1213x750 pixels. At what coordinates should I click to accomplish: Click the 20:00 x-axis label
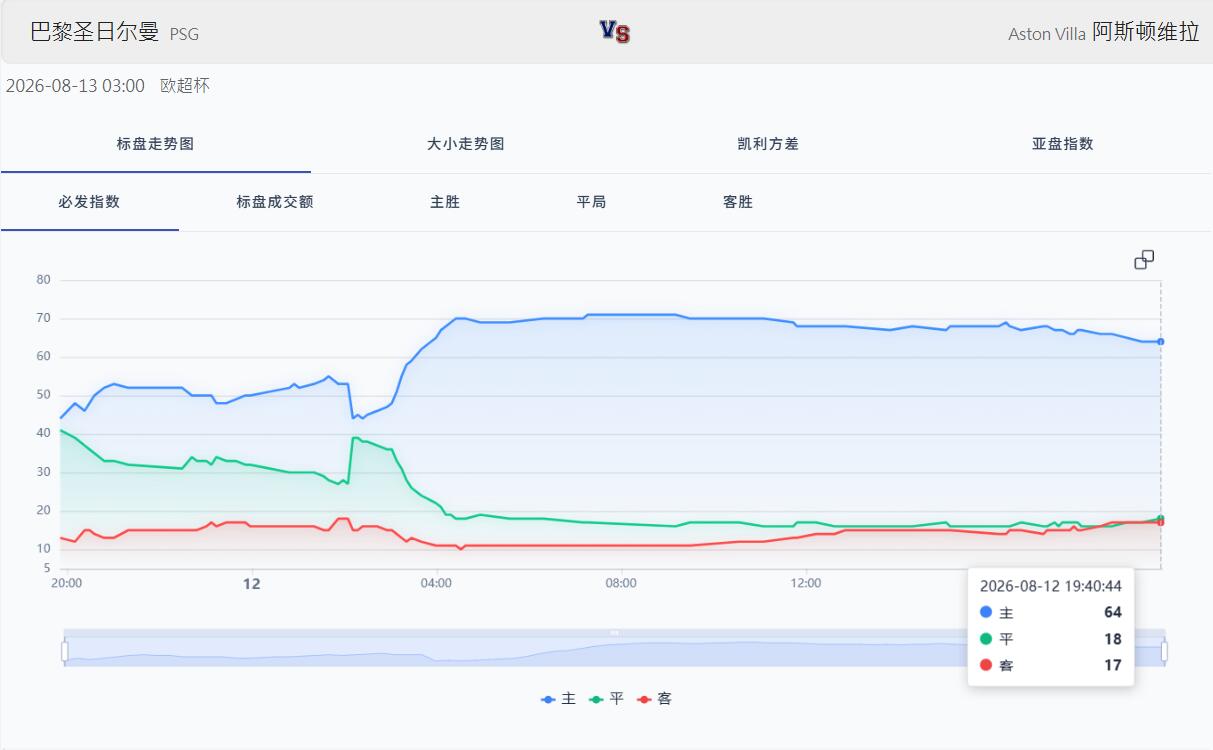point(67,583)
